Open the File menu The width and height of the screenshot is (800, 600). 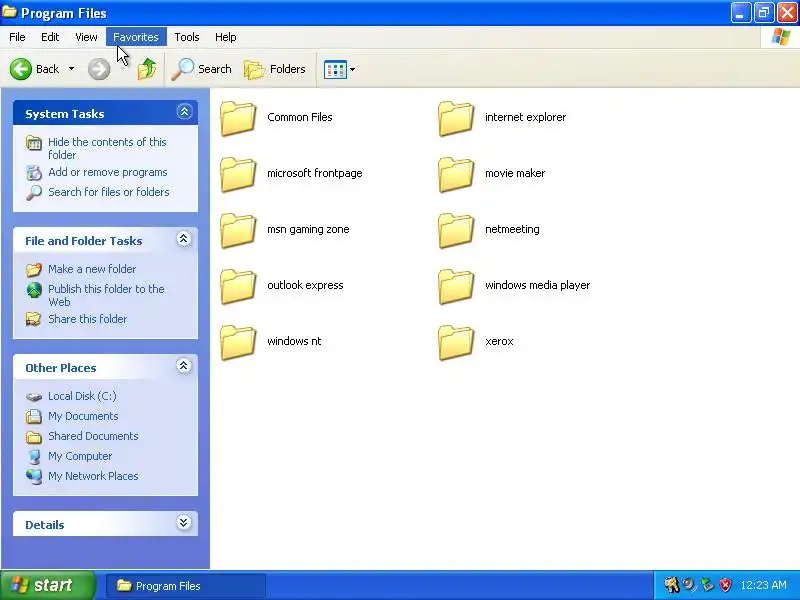point(17,37)
